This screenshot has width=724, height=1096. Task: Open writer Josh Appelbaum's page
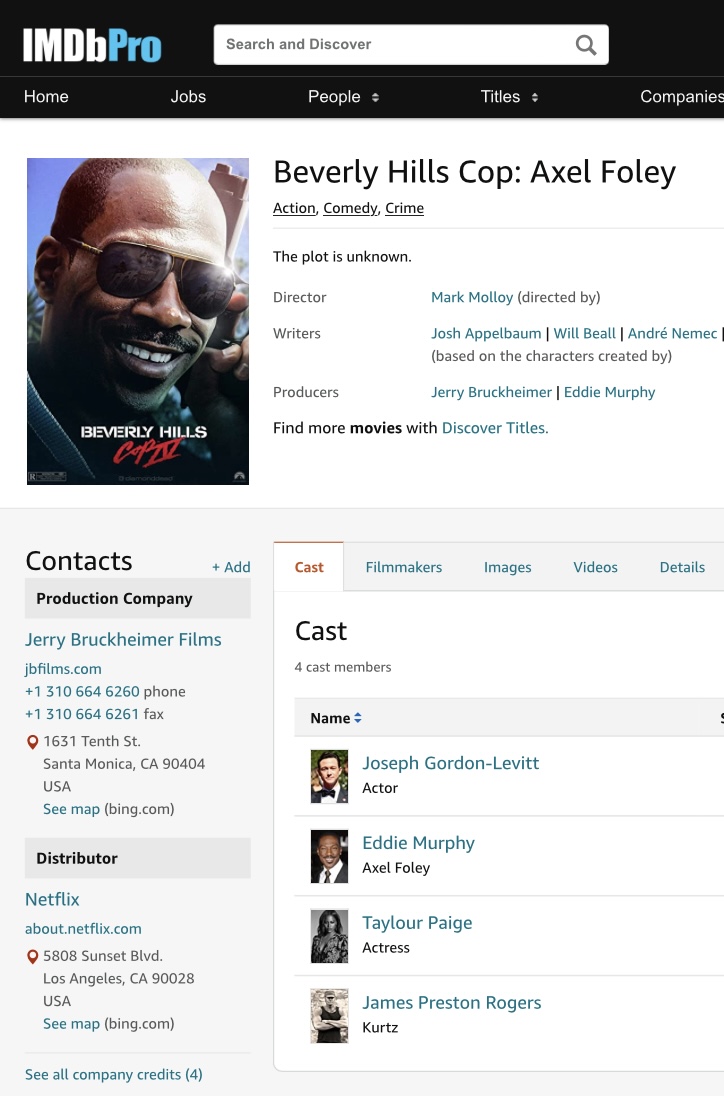pos(486,333)
